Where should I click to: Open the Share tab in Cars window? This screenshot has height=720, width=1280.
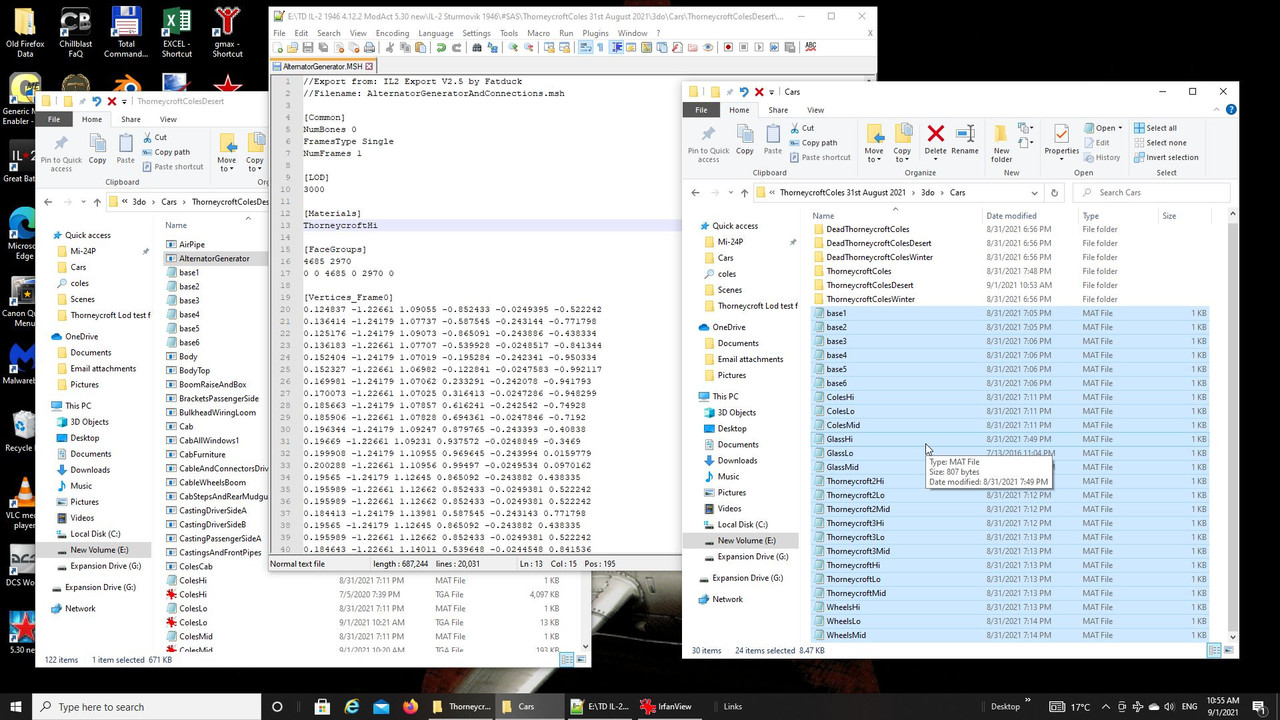pos(777,110)
